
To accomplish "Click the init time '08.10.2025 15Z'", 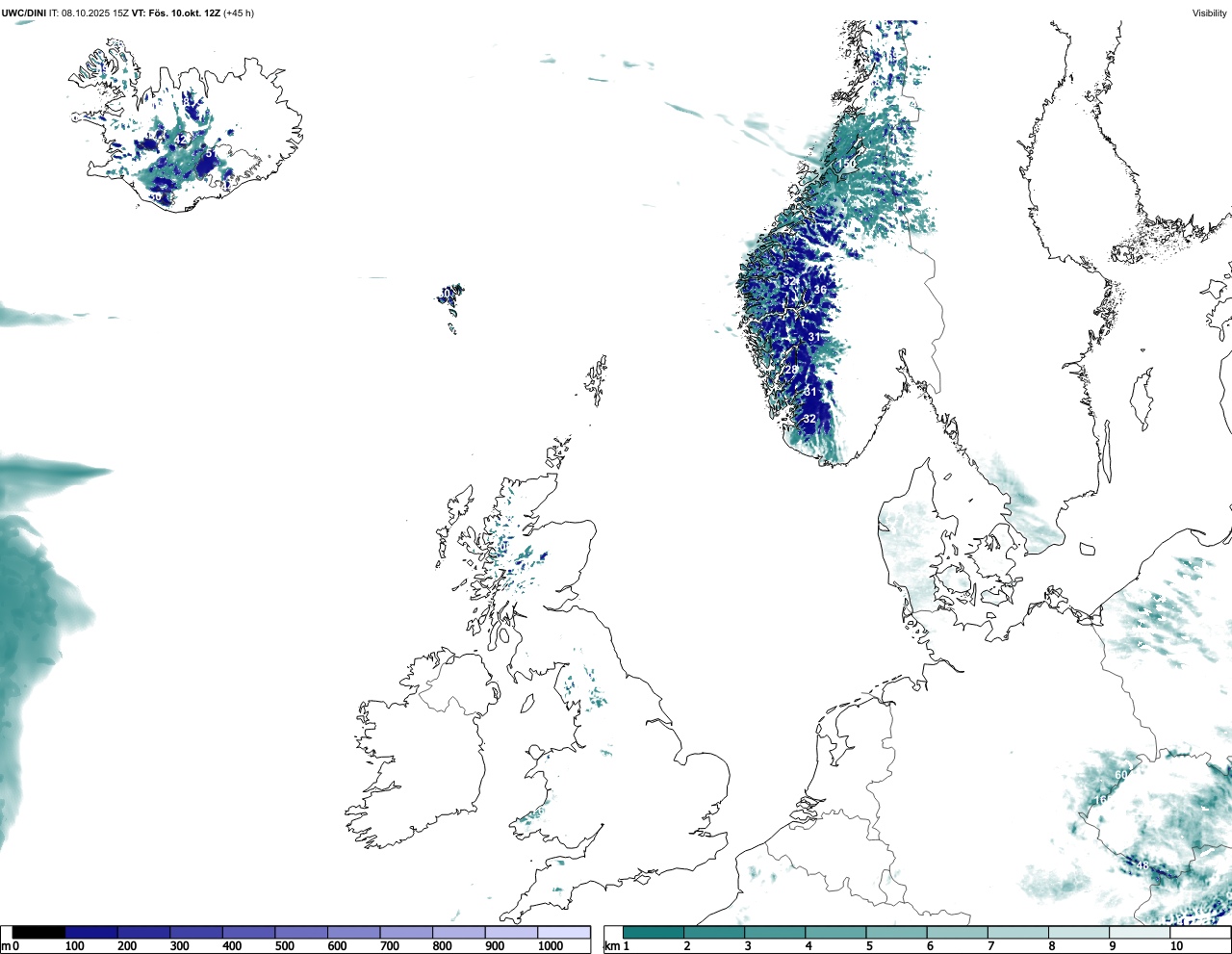I will 95,13.
